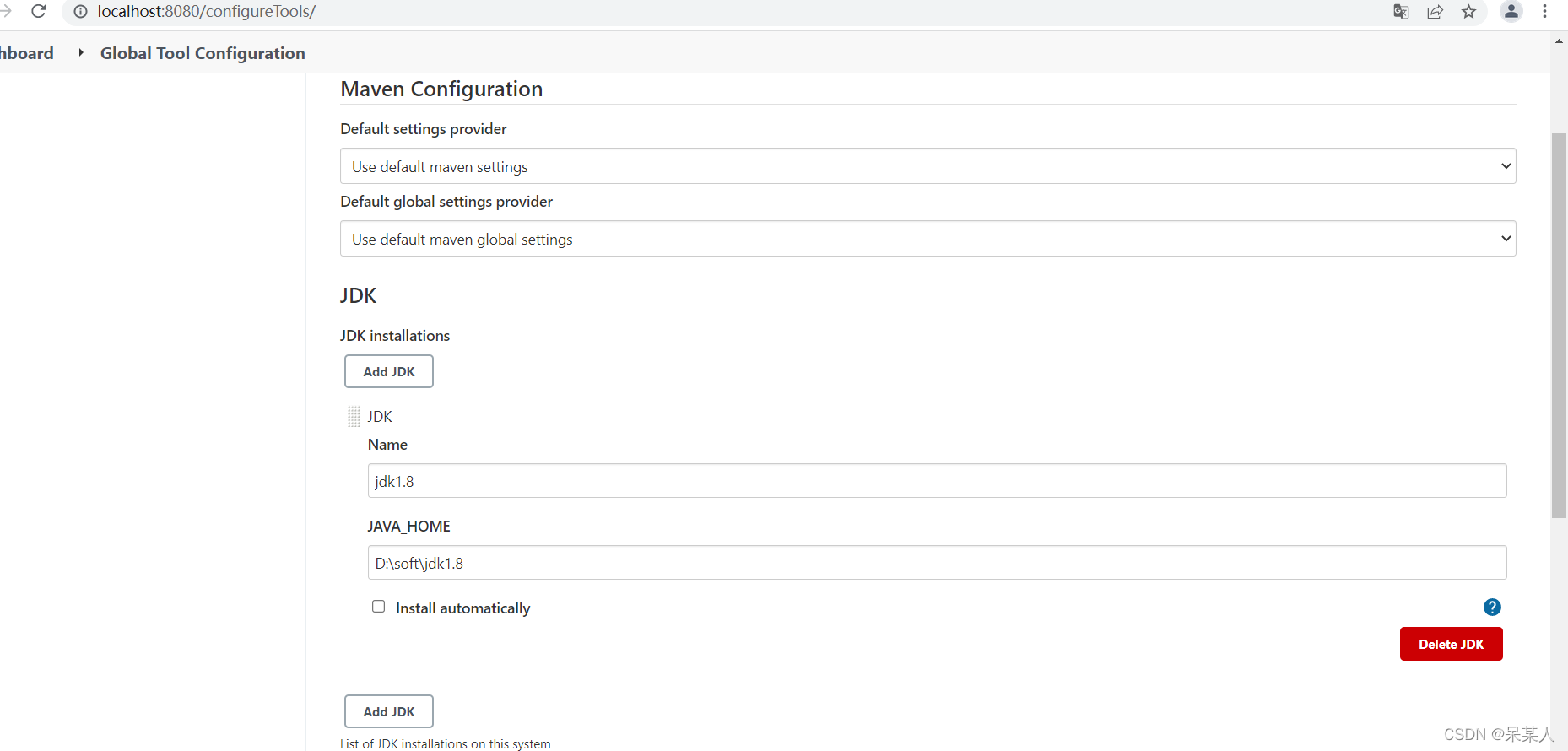This screenshot has width=1568, height=751.
Task: Grab the JDK entry drag handle
Action: pyautogui.click(x=354, y=416)
